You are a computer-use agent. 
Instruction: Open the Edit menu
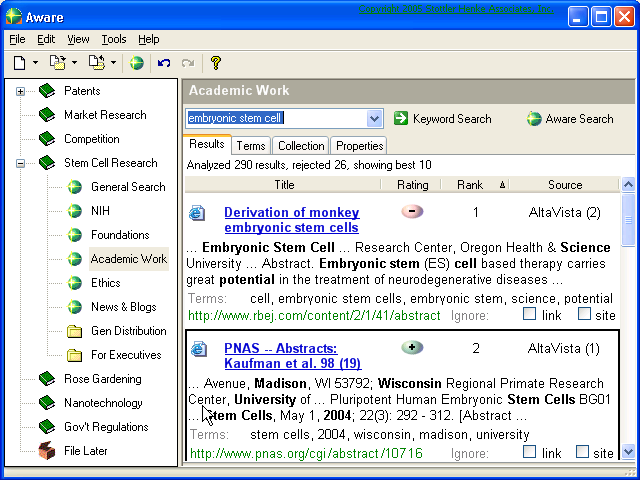coord(46,39)
